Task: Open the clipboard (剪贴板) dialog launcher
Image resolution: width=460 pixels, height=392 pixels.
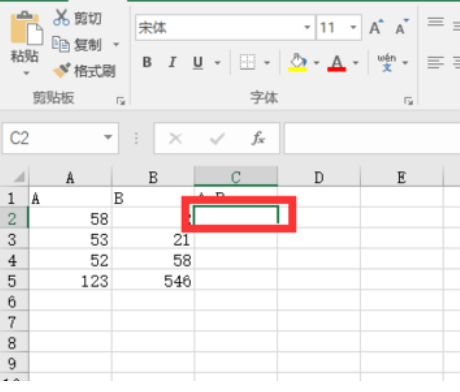Action: pos(120,101)
